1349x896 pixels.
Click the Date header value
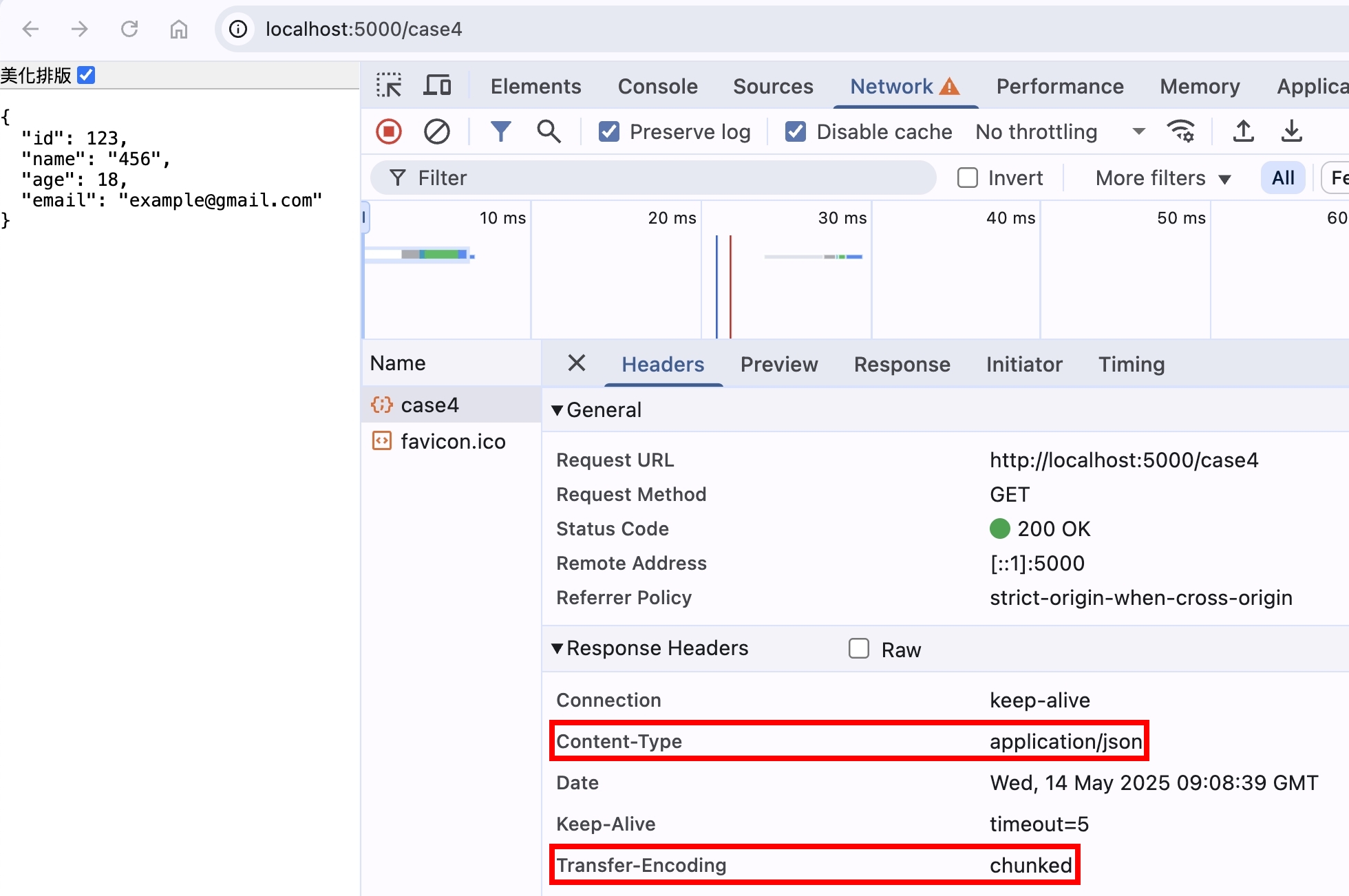(x=1154, y=782)
